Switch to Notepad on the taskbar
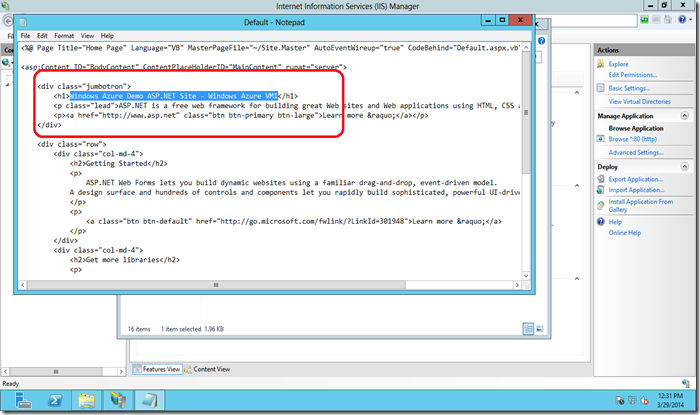The height and width of the screenshot is (415, 700). click(x=149, y=400)
